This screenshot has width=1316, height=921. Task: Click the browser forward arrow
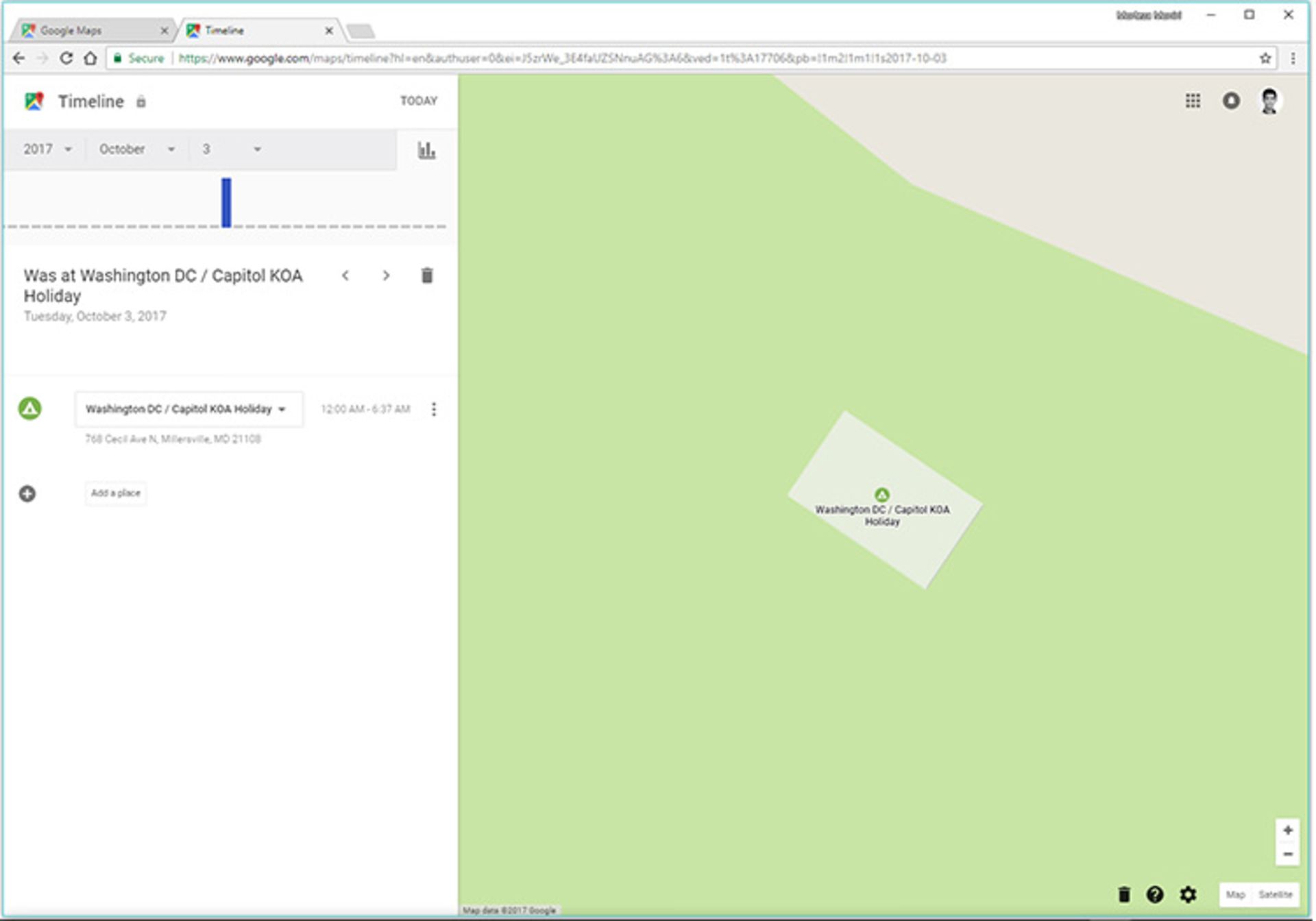pos(42,58)
